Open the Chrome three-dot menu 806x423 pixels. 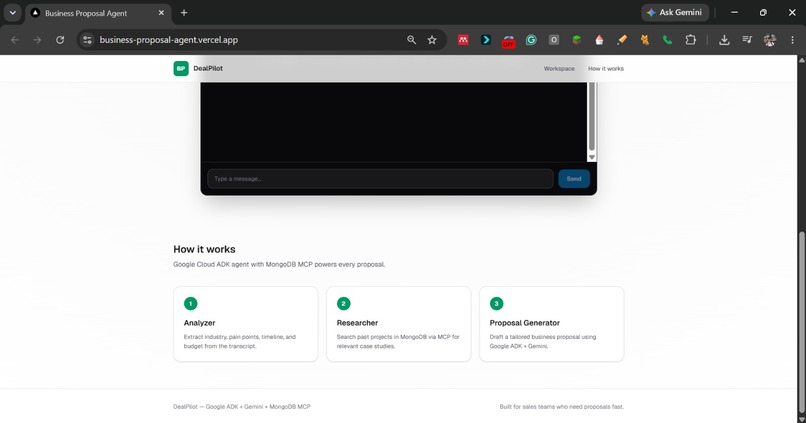(792, 40)
